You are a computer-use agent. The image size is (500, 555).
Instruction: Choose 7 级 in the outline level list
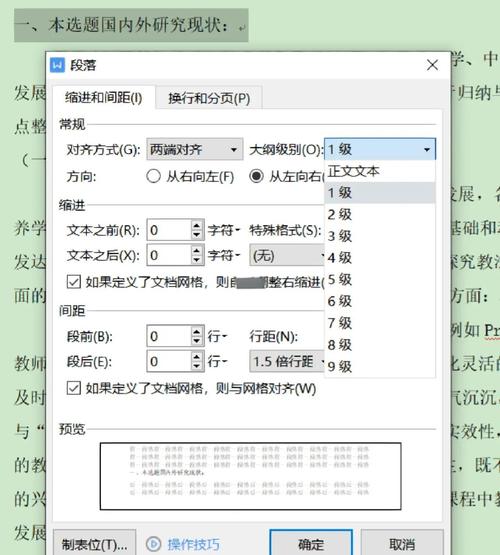pyautogui.click(x=380, y=323)
